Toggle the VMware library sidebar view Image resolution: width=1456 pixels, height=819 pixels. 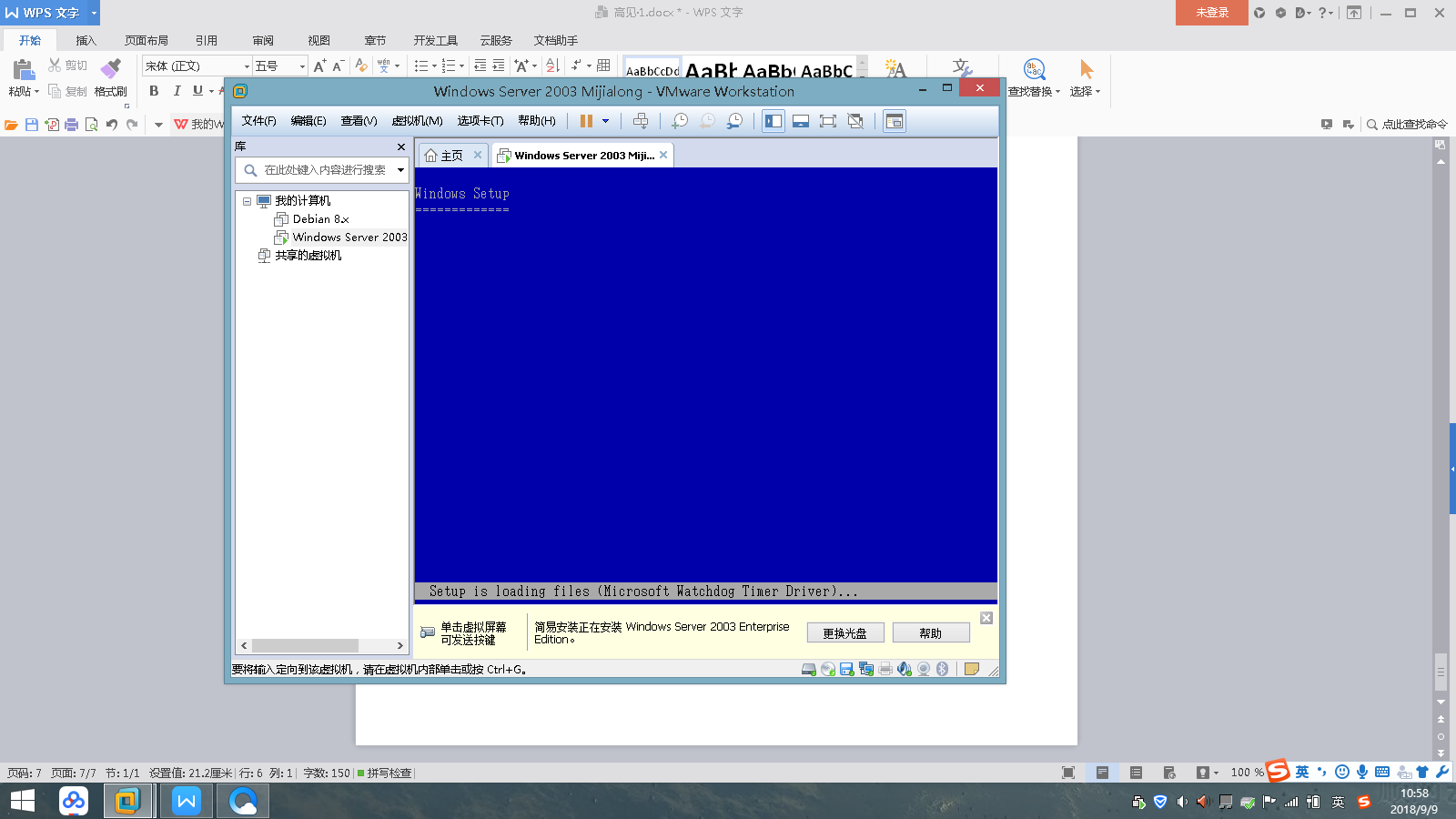coord(773,121)
